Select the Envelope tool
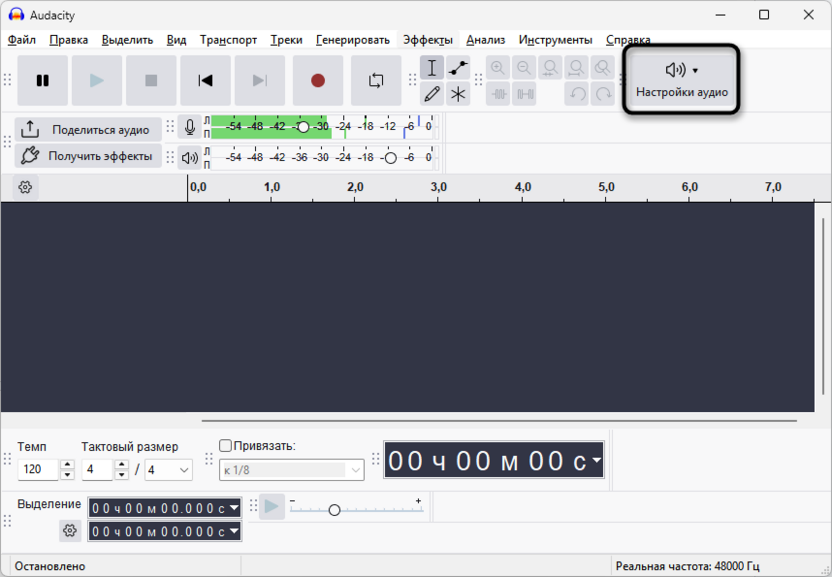The image size is (832, 577). click(x=457, y=68)
